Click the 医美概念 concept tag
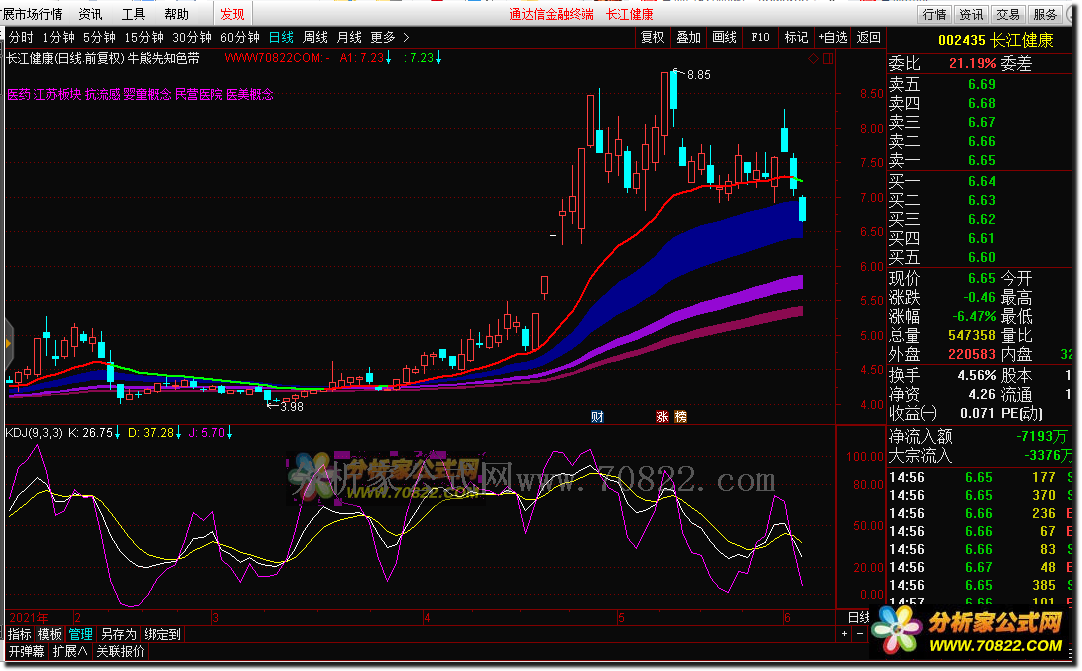This screenshot has width=1082, height=671. 250,95
